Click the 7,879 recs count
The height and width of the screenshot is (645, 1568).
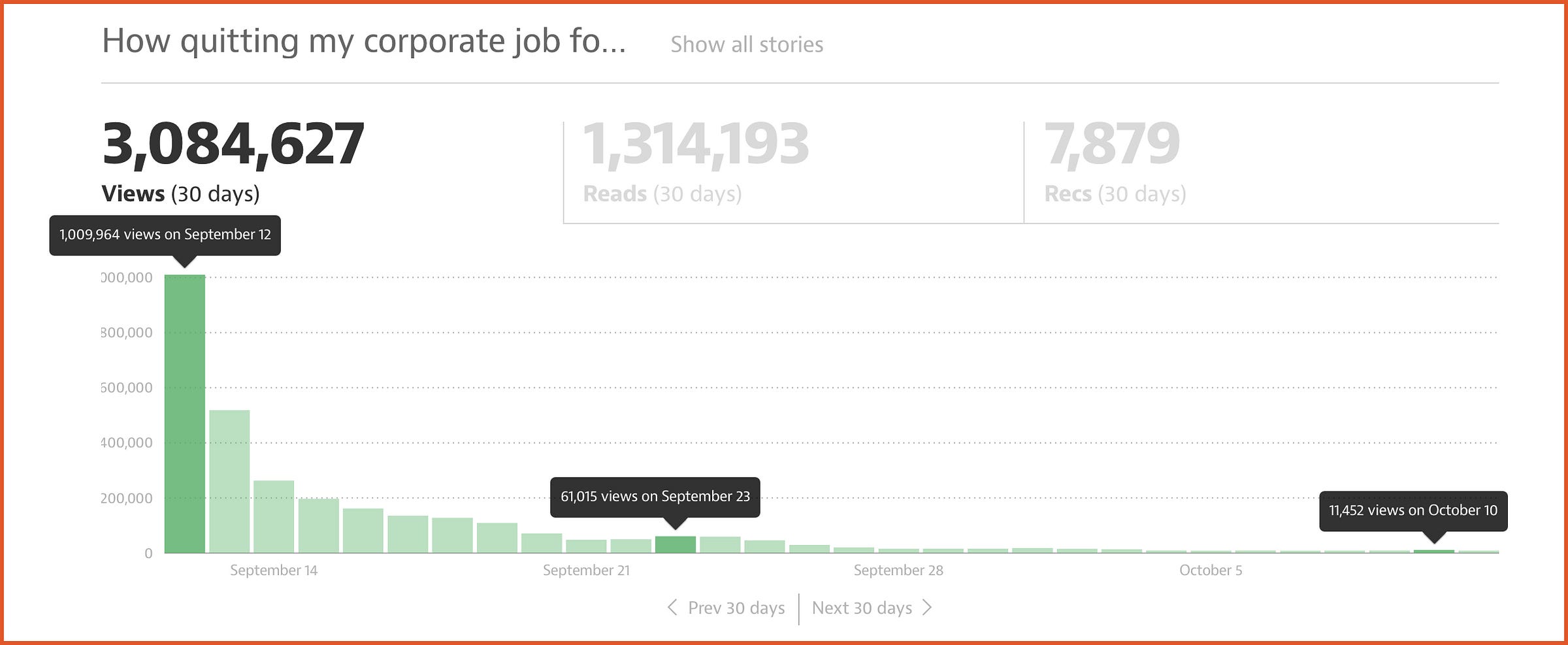pyautogui.click(x=1112, y=144)
